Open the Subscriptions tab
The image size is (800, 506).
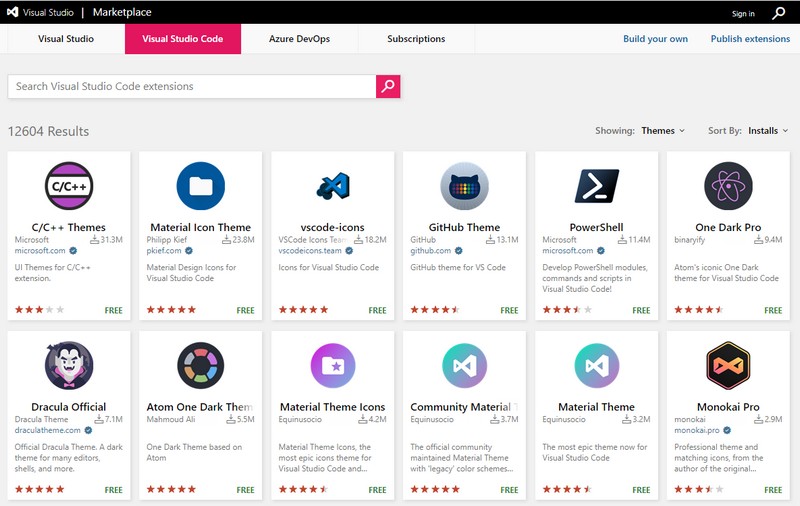[x=416, y=39]
